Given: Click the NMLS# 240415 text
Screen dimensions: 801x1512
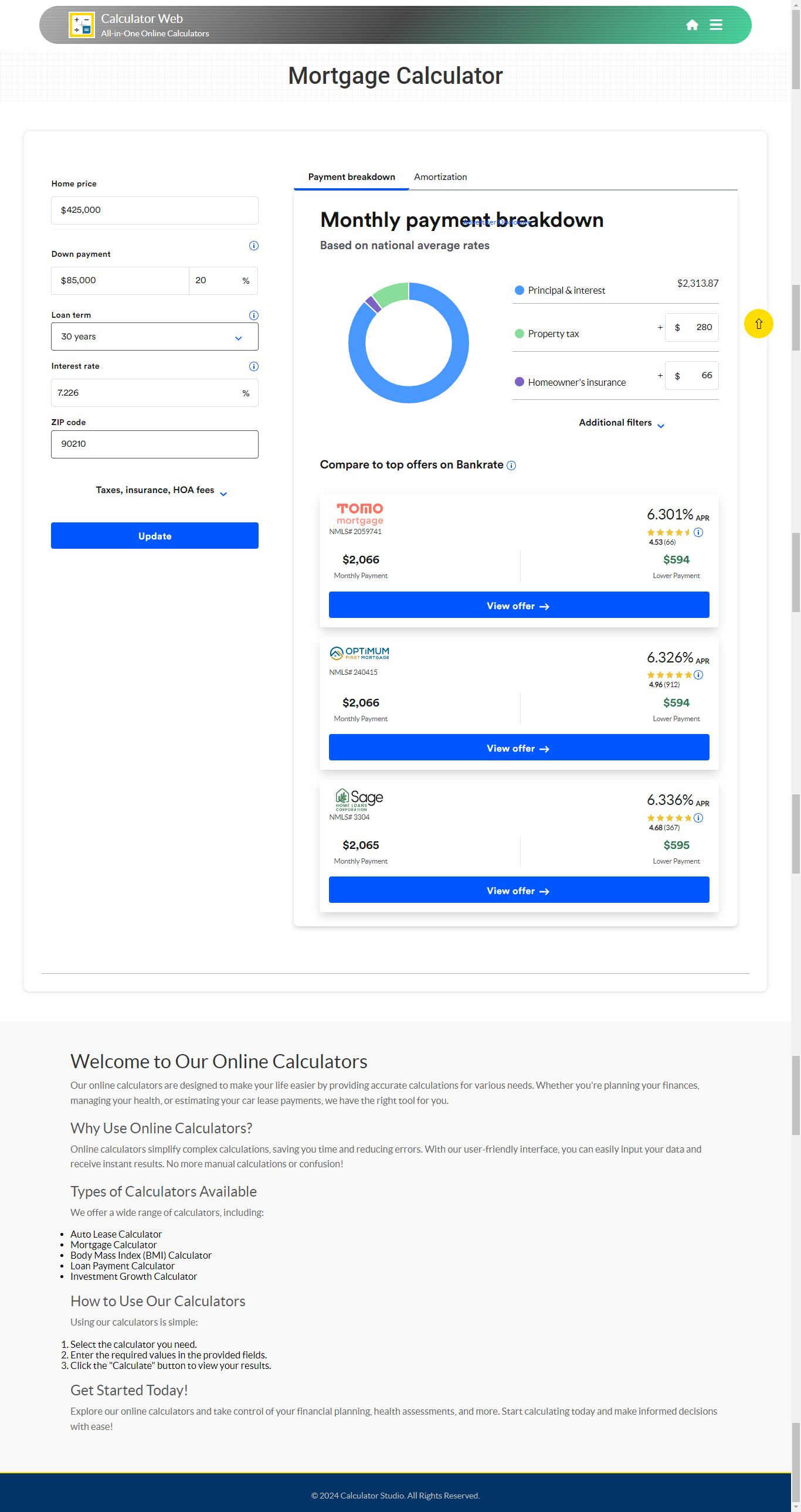Looking at the screenshot, I should coord(354,672).
